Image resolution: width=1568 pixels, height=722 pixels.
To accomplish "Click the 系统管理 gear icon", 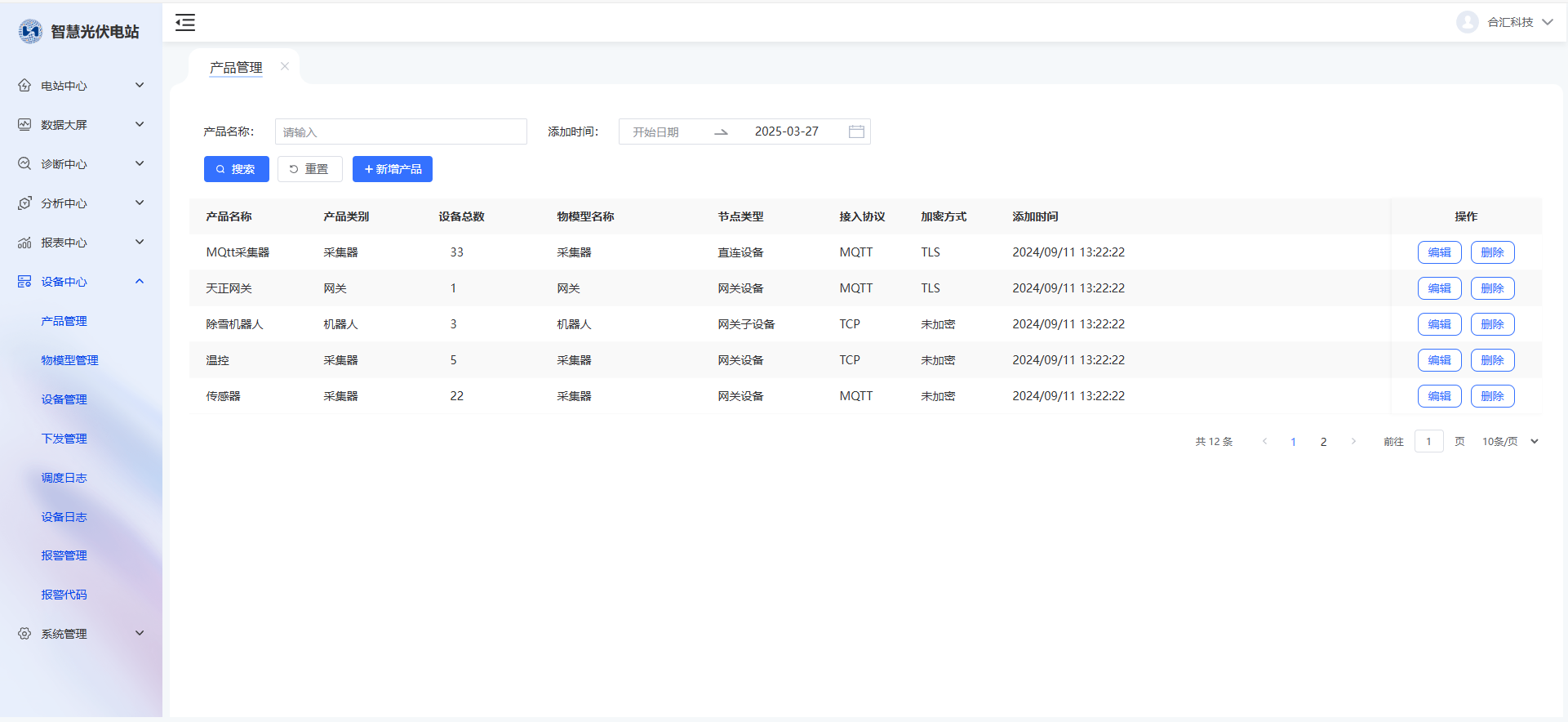I will [24, 634].
